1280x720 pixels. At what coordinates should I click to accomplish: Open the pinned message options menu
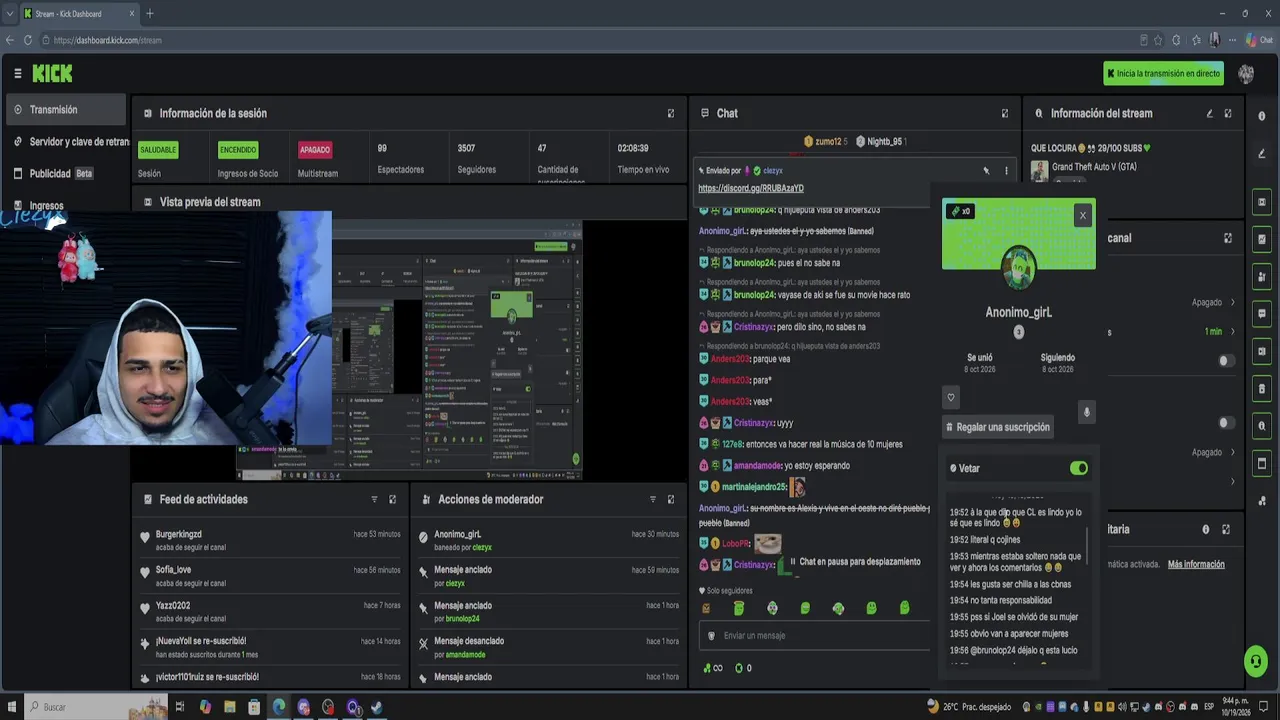1006,171
